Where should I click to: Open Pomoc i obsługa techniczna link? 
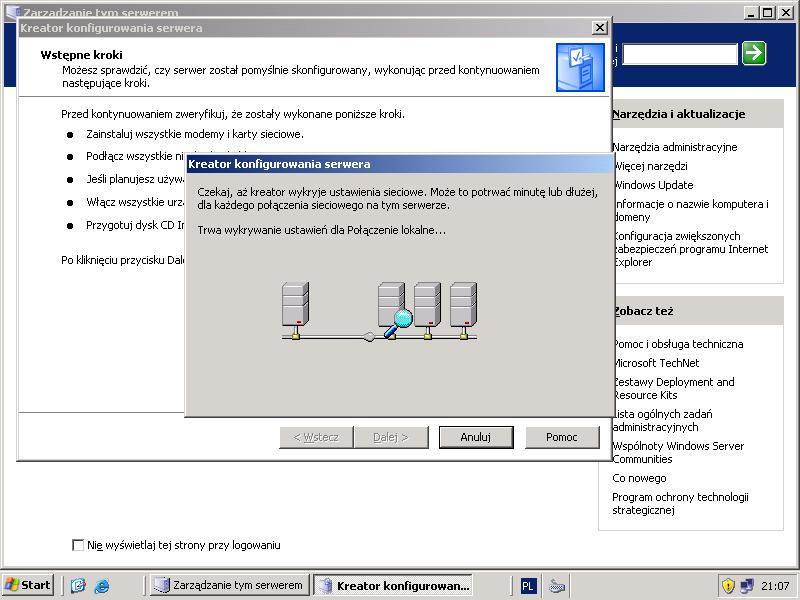[678, 344]
